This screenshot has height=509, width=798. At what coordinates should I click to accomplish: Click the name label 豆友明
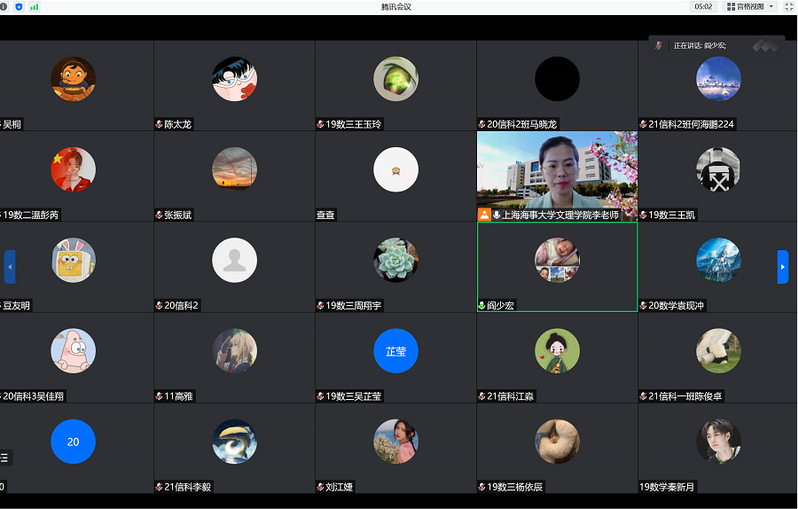pos(17,305)
